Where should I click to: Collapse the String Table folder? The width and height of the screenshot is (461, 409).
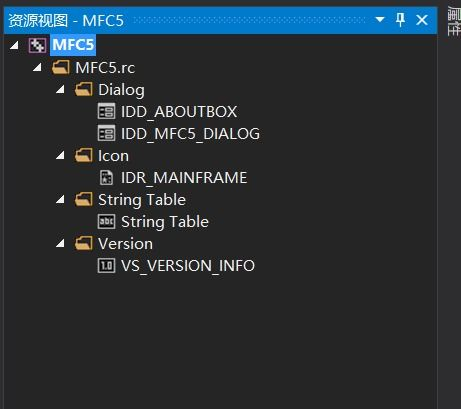60,199
